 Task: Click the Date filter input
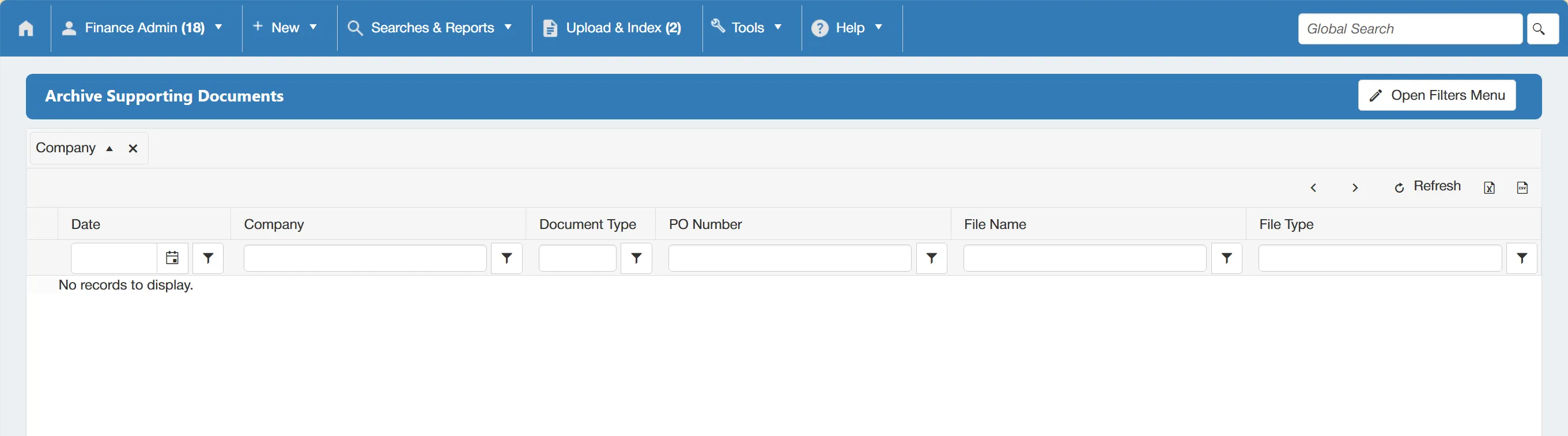click(114, 258)
